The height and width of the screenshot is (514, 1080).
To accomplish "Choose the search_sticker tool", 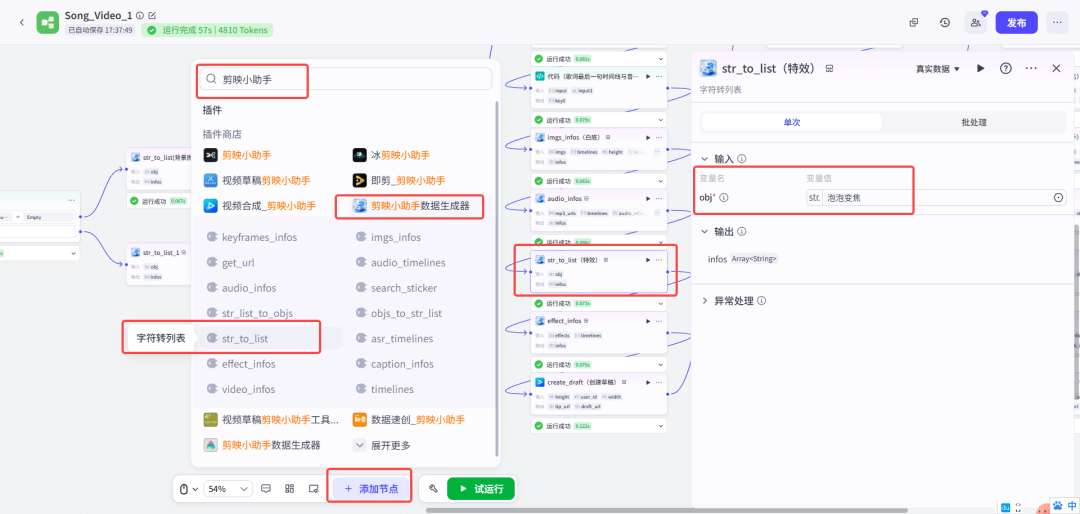I will coord(395,288).
